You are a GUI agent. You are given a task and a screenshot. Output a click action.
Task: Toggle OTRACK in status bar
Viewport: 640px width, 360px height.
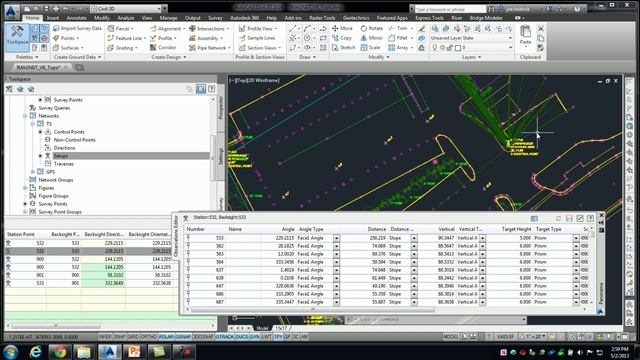pos(224,337)
